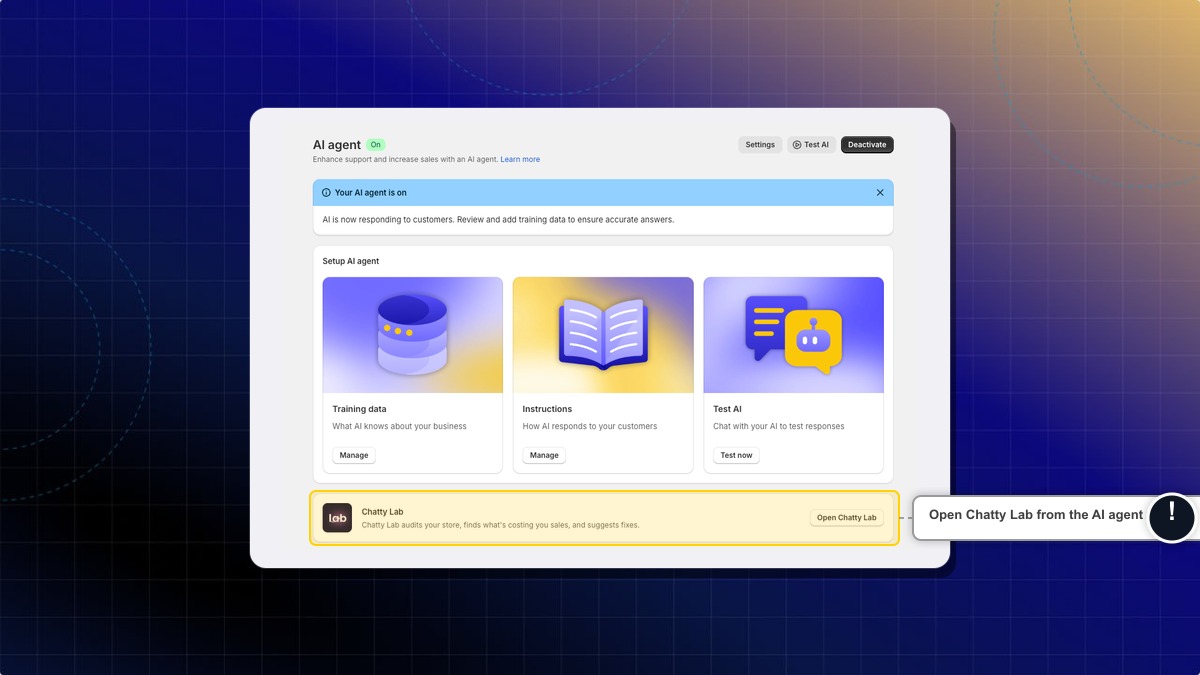Click the Chatty Lab logo icon
The image size is (1200, 675).
(337, 518)
